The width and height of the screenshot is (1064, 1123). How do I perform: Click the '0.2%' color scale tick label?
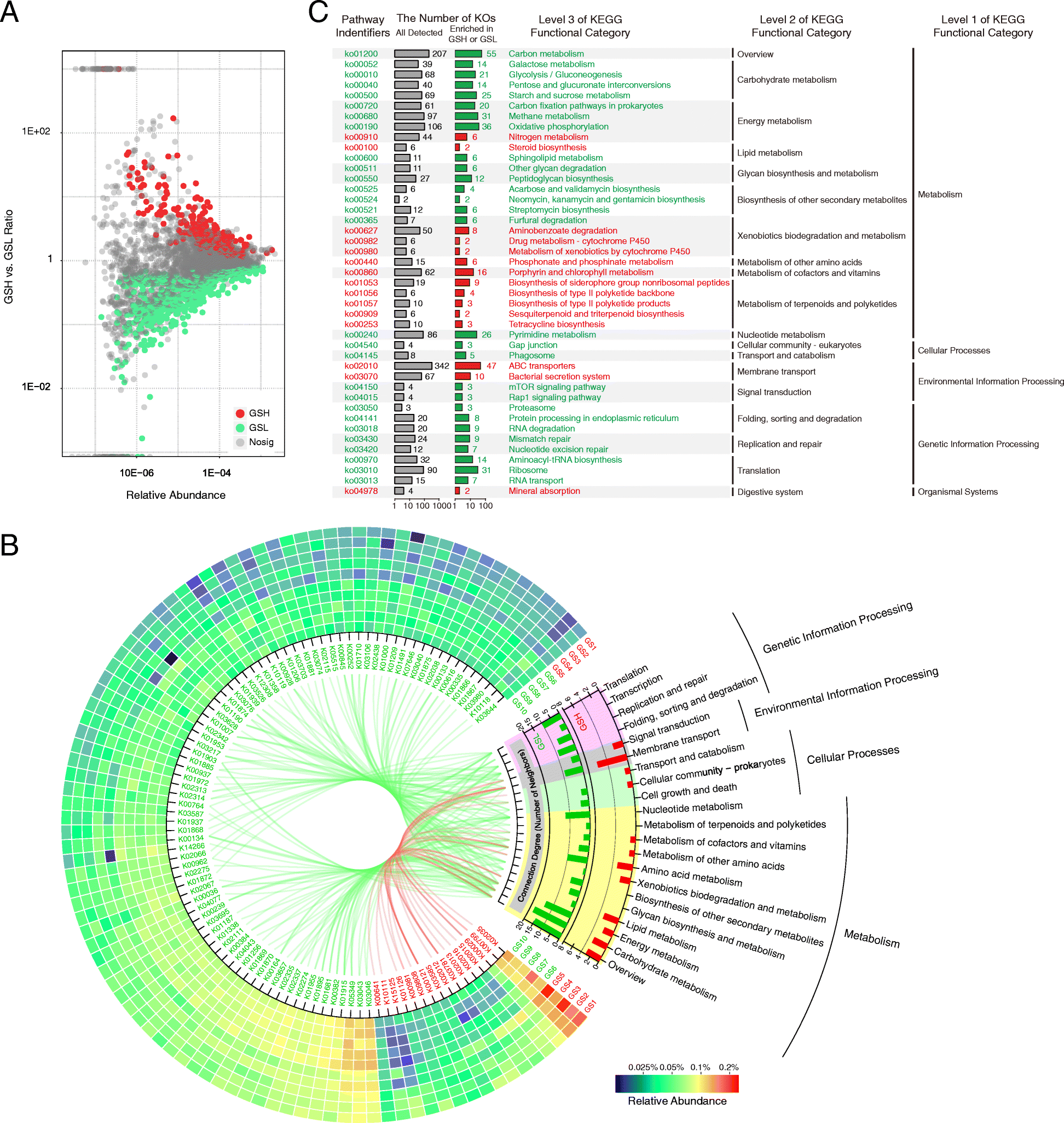729,1067
